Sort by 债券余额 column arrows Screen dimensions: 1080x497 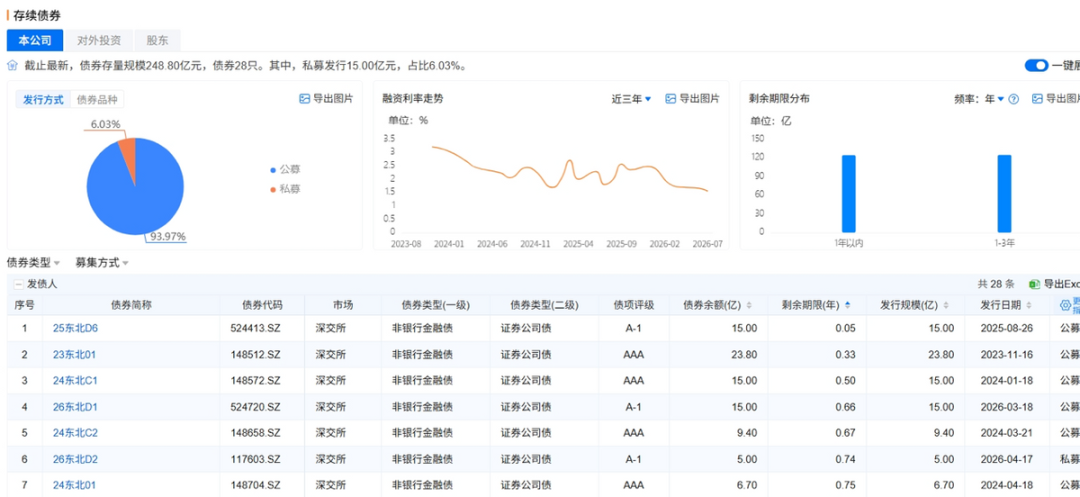(x=749, y=305)
